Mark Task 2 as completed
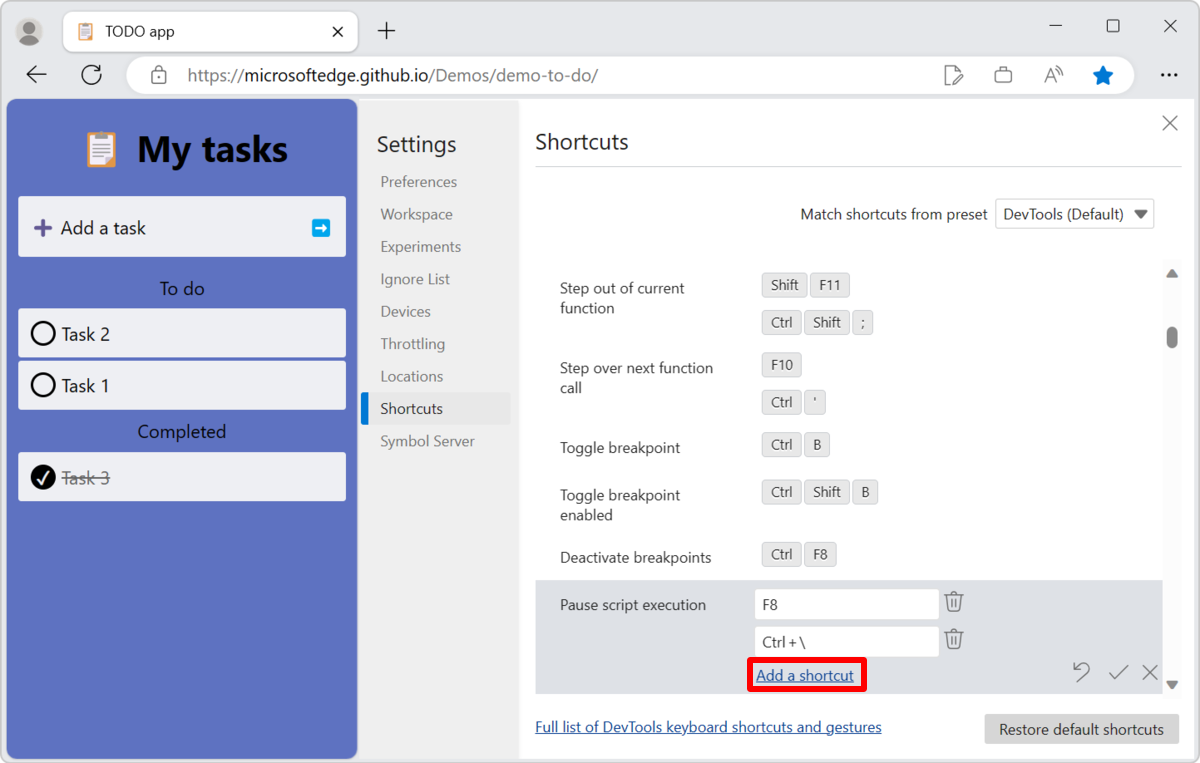1200x763 pixels. [x=42, y=333]
